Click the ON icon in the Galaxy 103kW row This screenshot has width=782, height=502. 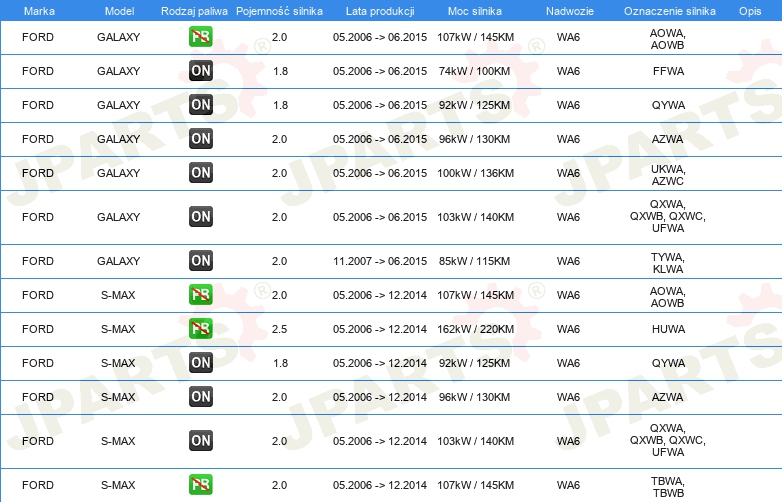[x=200, y=217]
